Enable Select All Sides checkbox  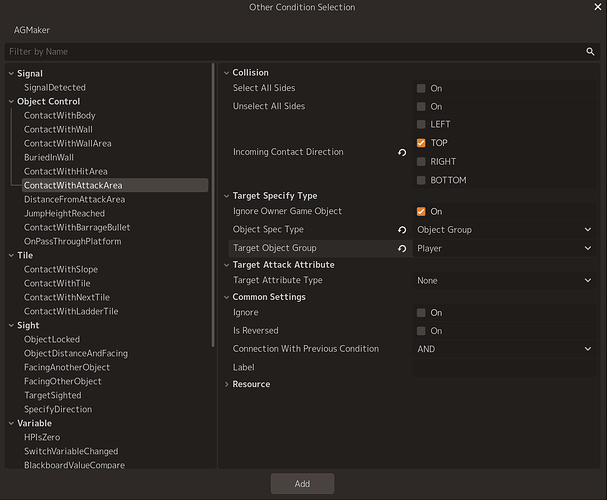(x=421, y=88)
